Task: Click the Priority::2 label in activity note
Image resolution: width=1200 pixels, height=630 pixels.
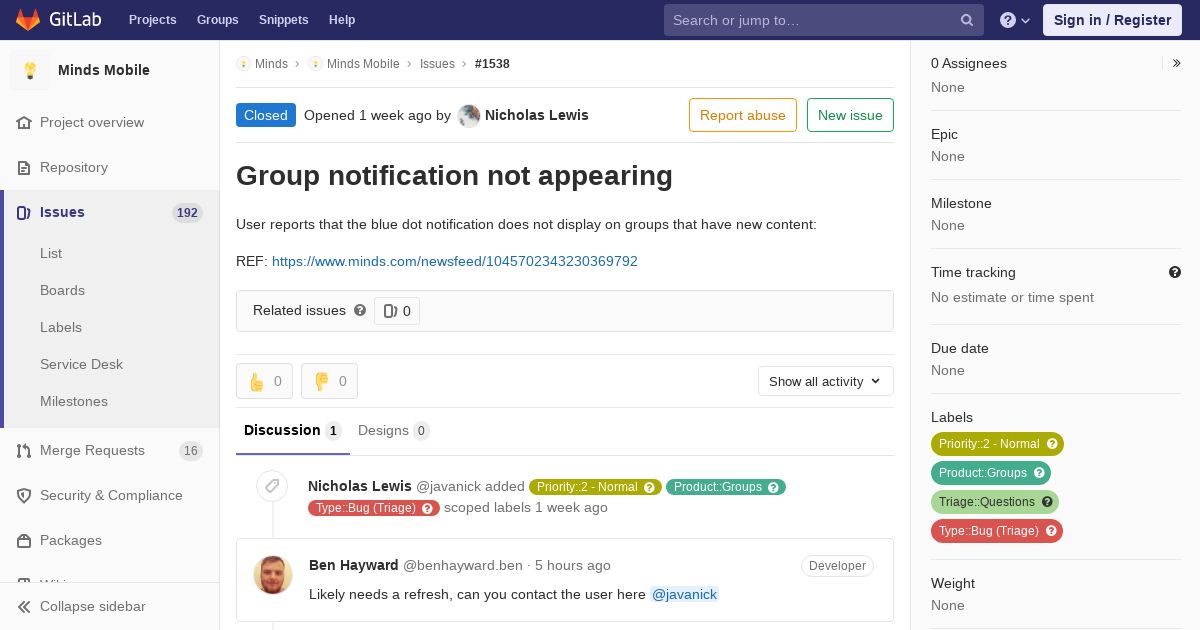Action: (595, 487)
